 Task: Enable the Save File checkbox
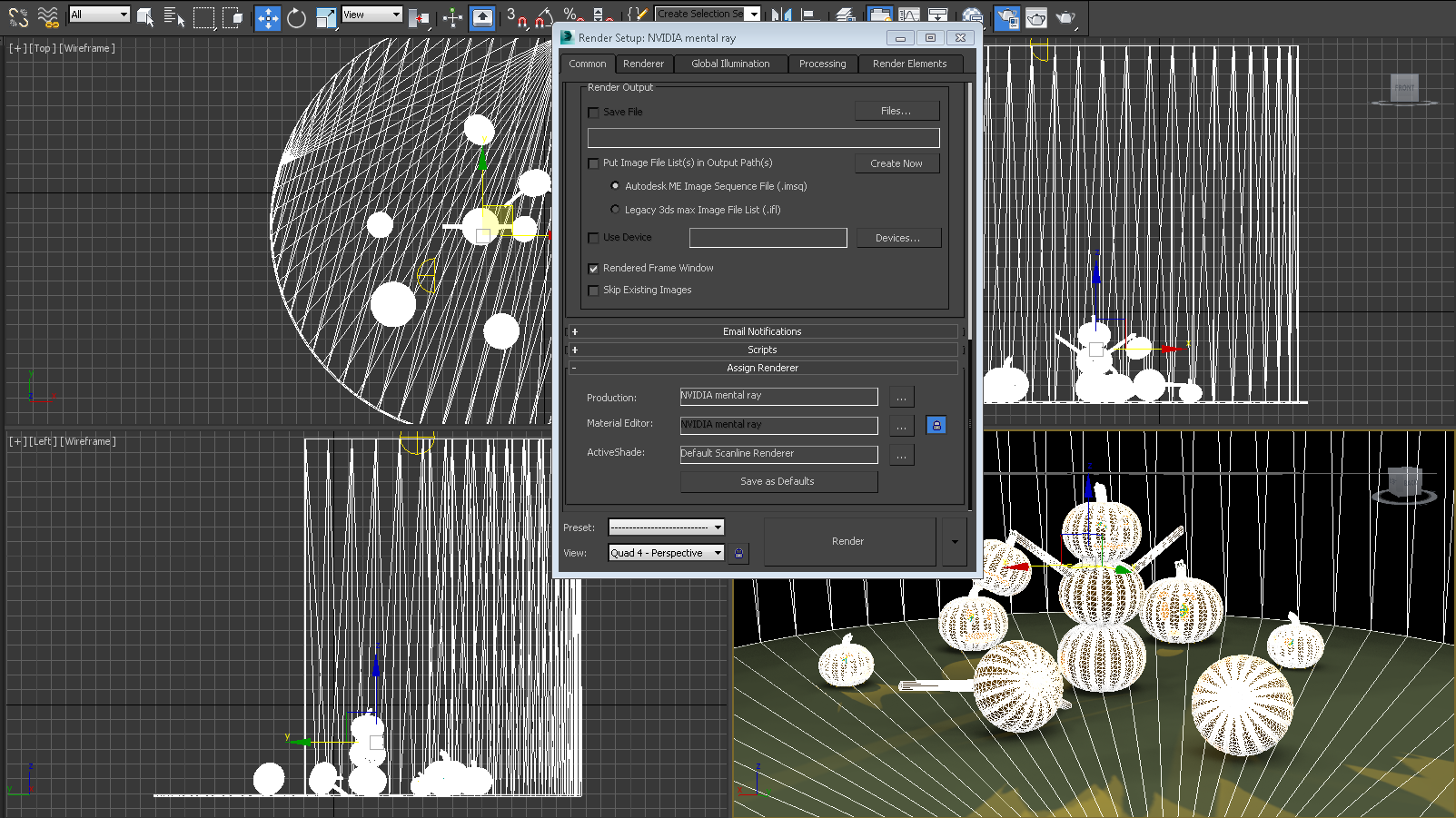pos(594,113)
